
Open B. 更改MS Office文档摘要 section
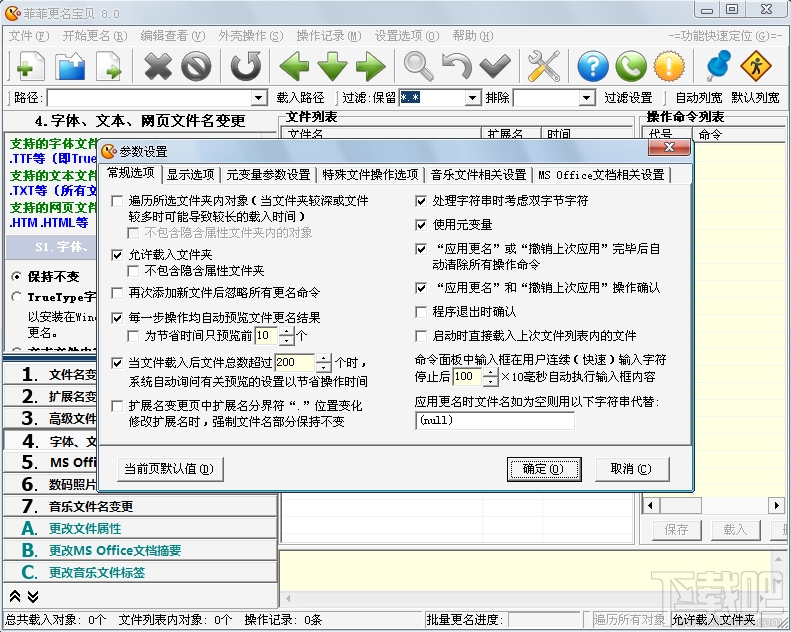tap(140, 550)
